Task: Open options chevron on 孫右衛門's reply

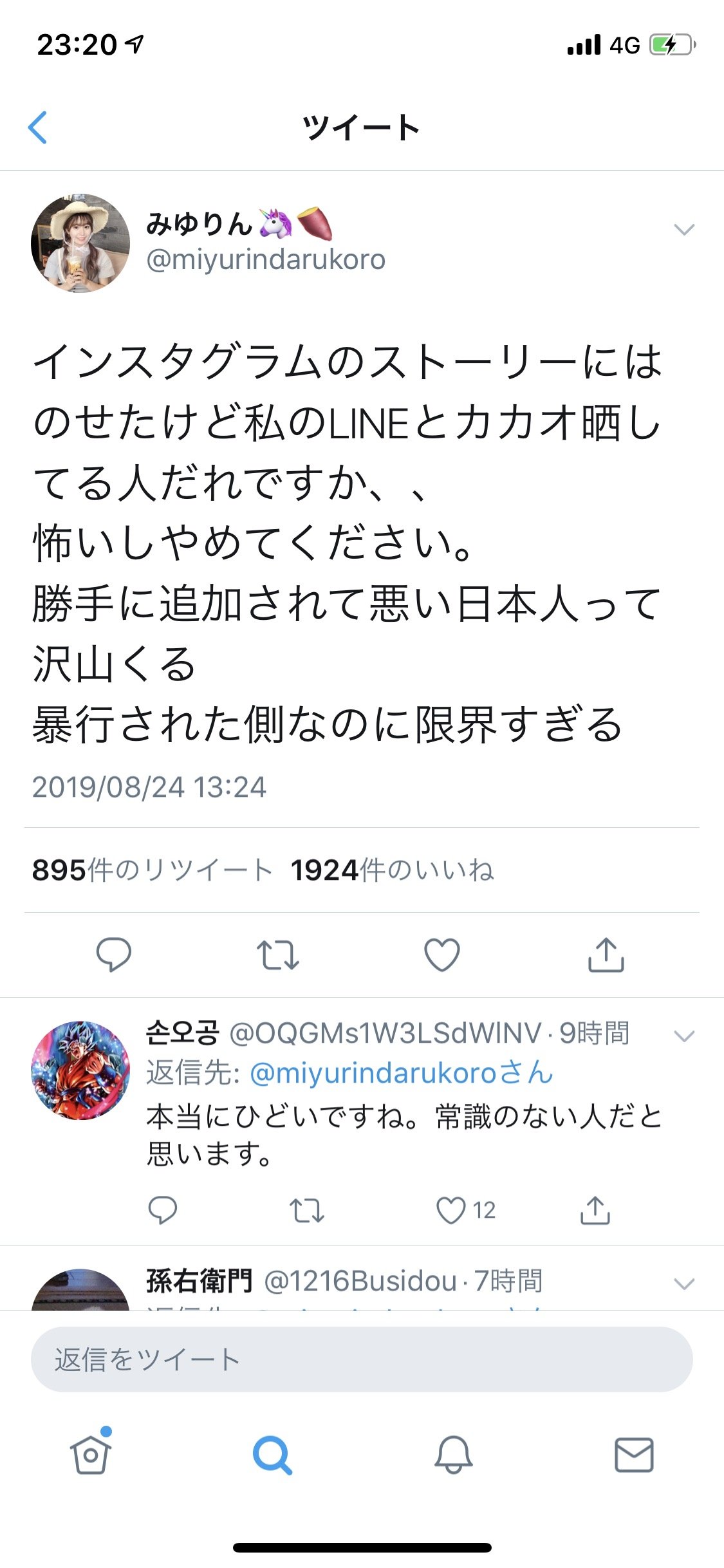Action: 683,1283
